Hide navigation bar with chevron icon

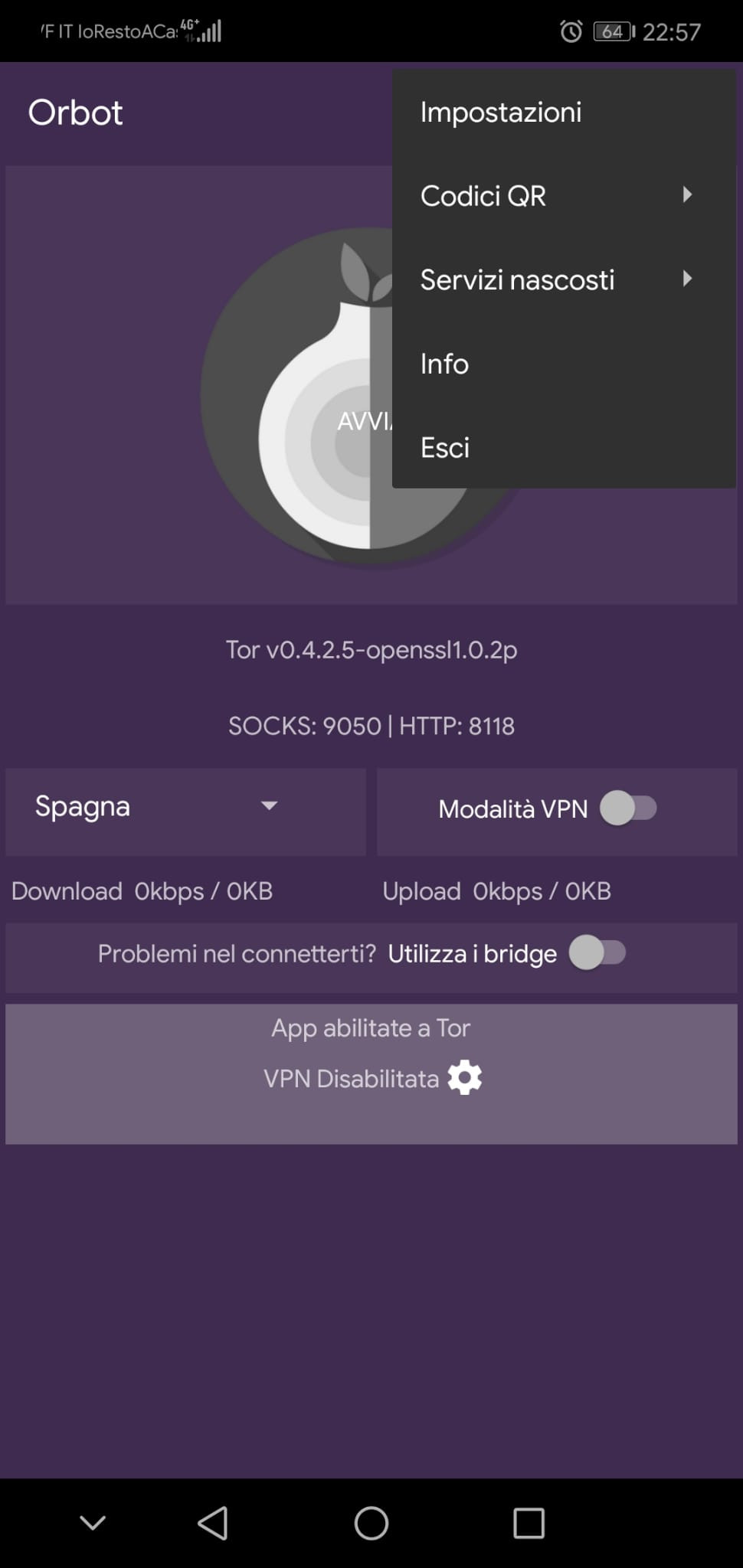[93, 1523]
